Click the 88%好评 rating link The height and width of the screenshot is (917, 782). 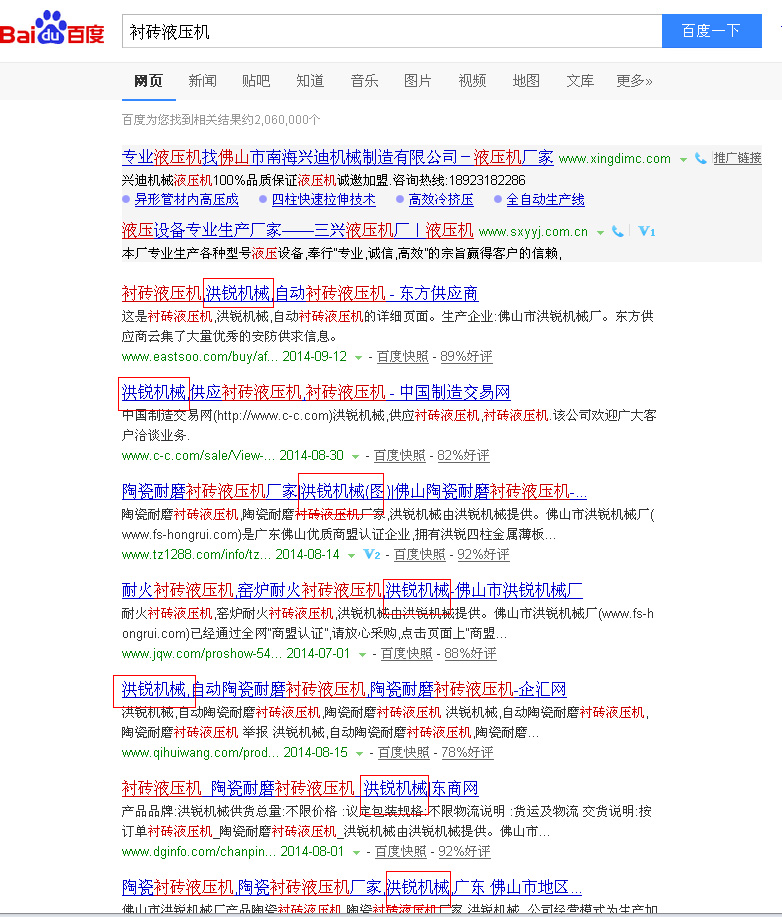click(470, 653)
